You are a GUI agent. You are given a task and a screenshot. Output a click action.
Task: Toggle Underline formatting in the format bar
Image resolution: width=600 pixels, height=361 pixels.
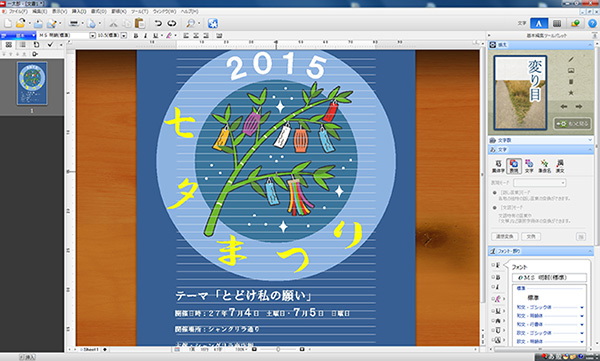point(155,36)
